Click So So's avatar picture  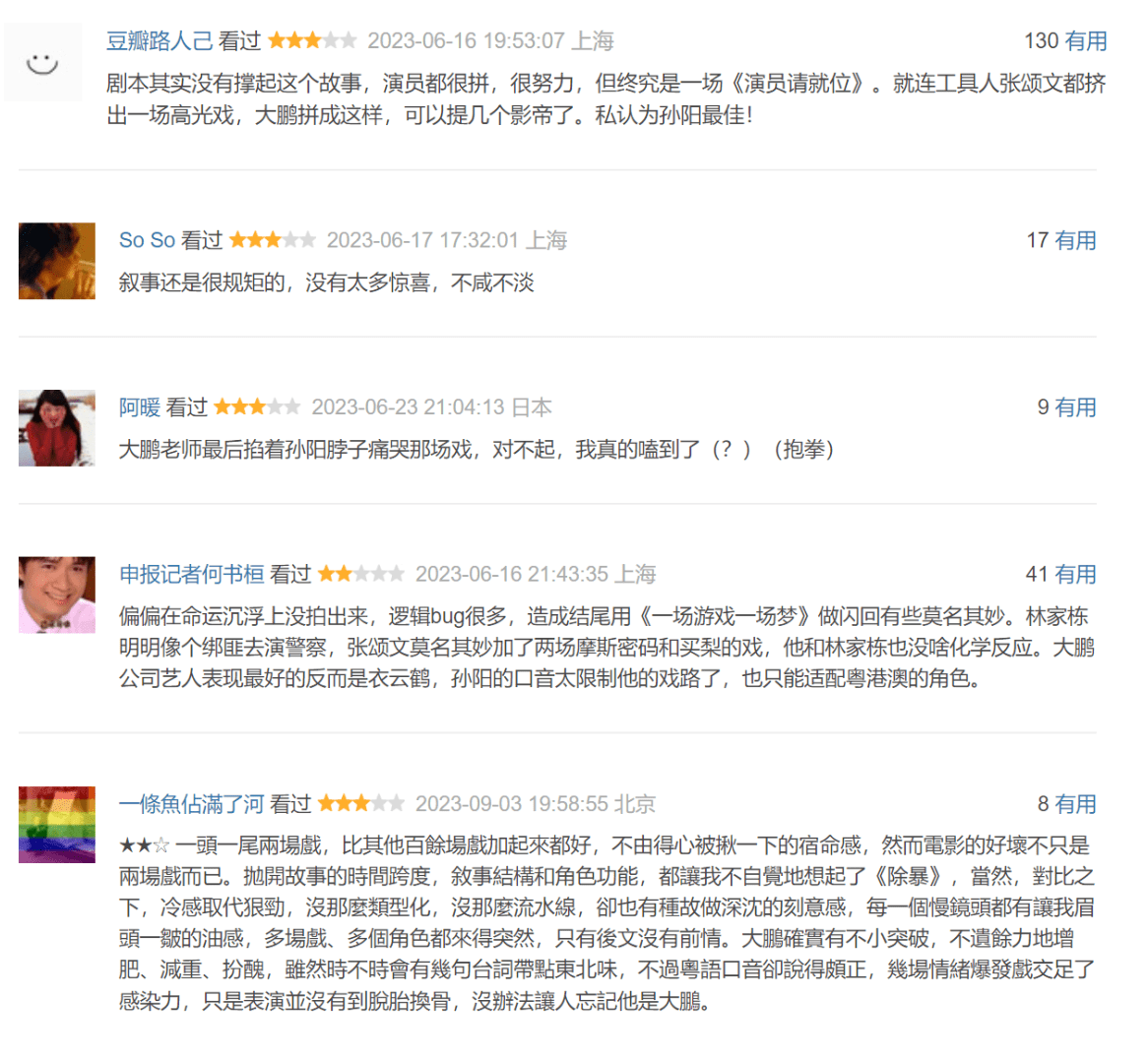57,261
